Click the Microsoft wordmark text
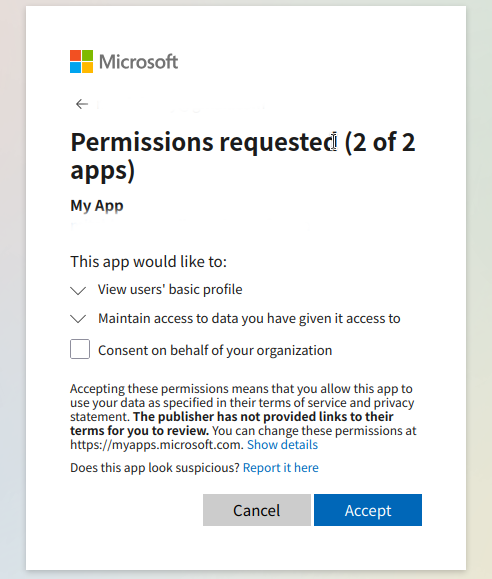 (139, 62)
